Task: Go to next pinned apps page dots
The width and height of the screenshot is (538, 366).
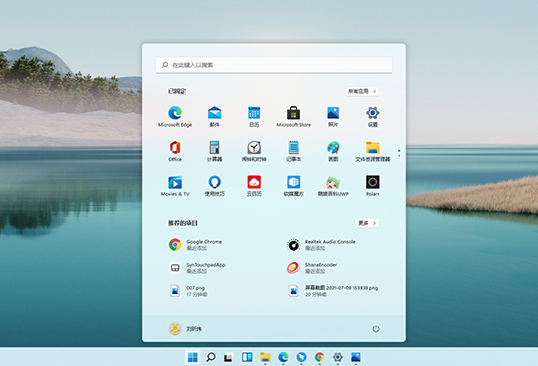Action: (399, 153)
